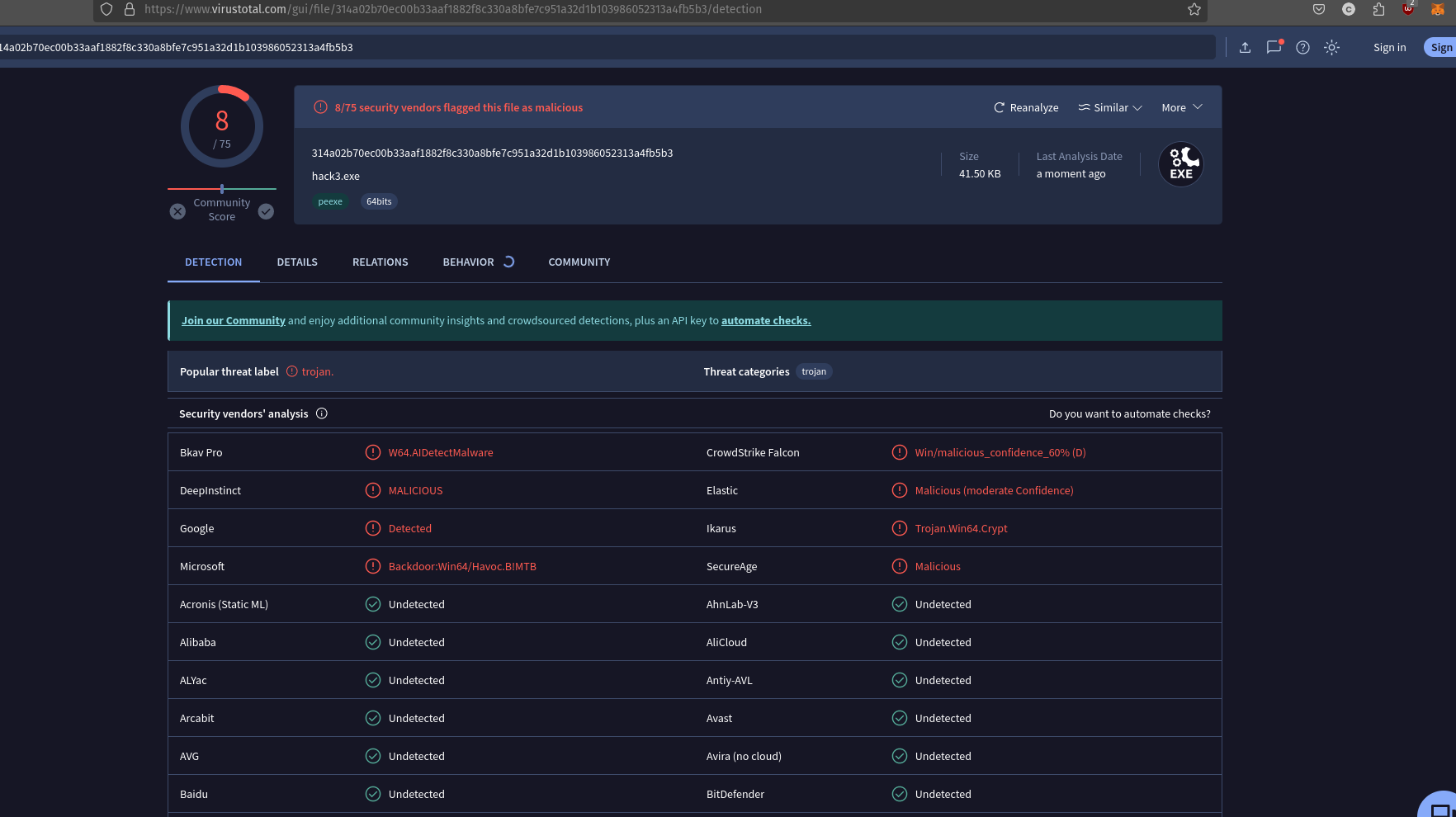Click the Malicious (moderate Confidence) result
Viewport: 1456px width, 817px height.
click(x=994, y=491)
